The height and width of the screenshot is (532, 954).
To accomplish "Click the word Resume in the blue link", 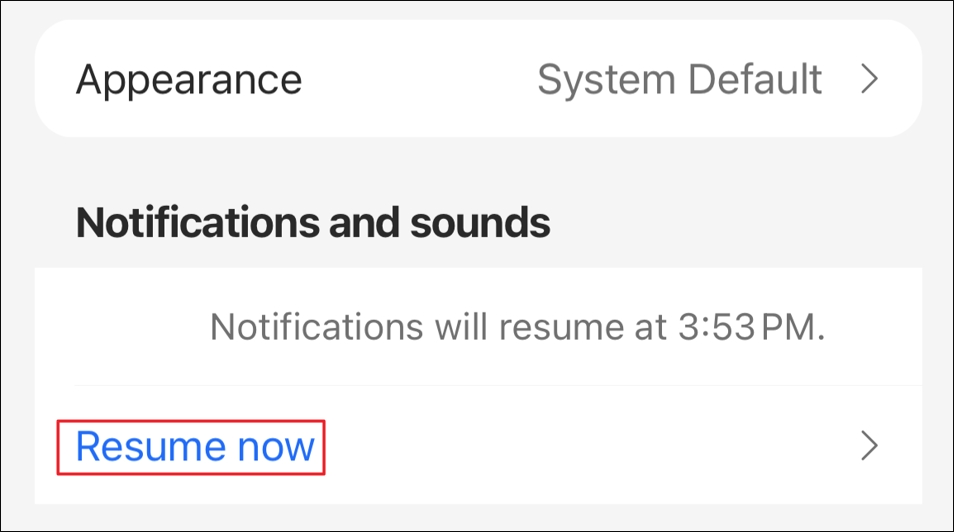I will point(146,446).
